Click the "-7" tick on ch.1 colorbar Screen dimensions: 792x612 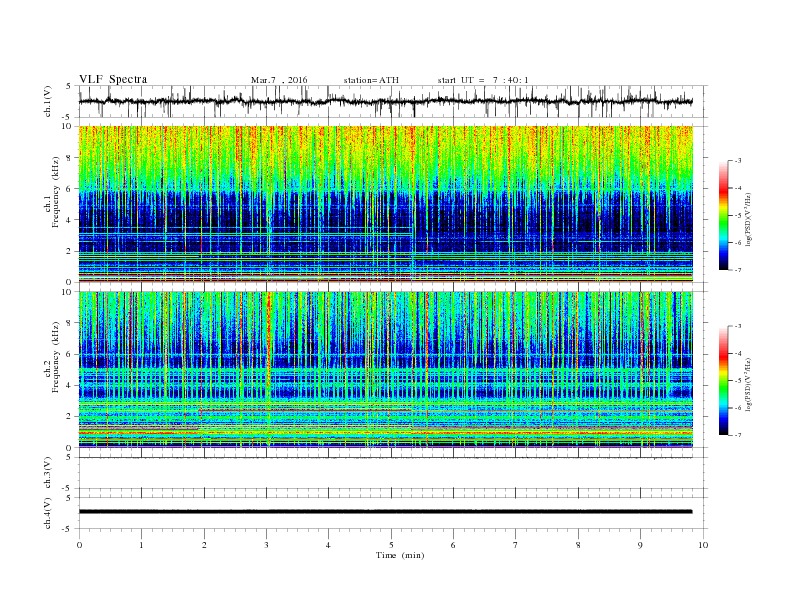[738, 270]
